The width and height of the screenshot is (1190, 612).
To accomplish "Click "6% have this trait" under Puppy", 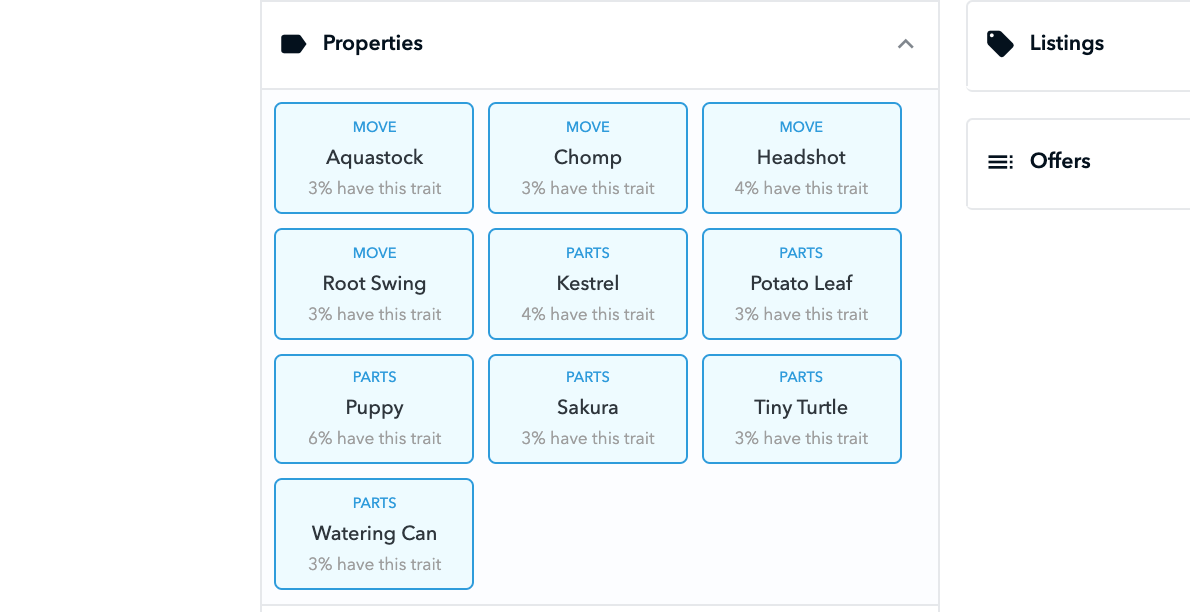I will (374, 439).
